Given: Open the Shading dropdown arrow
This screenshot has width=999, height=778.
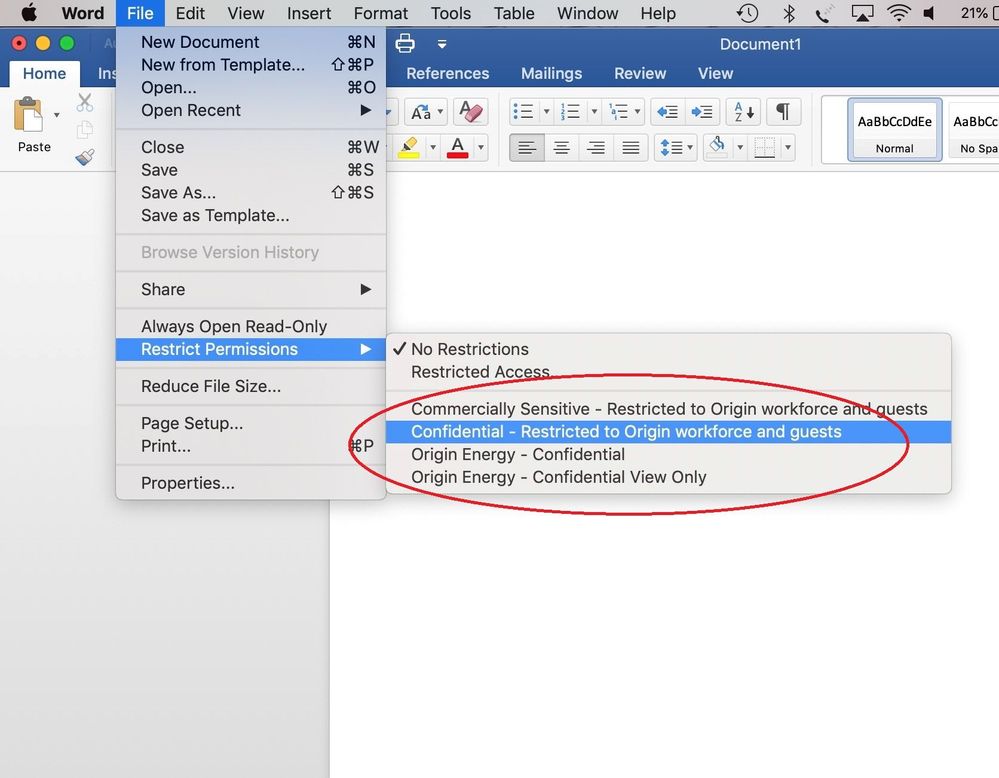Looking at the screenshot, I should click(740, 148).
